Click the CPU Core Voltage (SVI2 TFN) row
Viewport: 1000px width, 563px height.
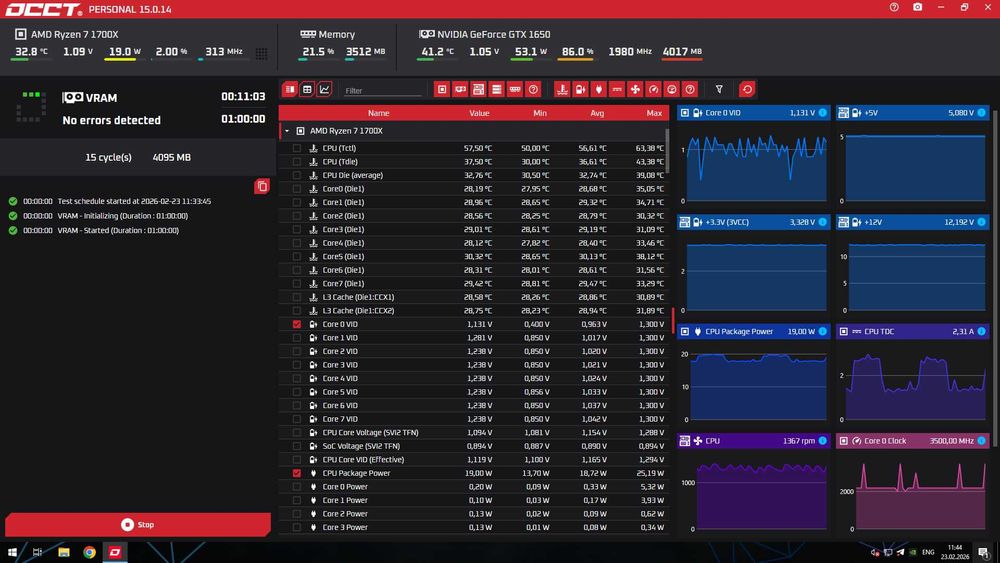click(x=473, y=432)
